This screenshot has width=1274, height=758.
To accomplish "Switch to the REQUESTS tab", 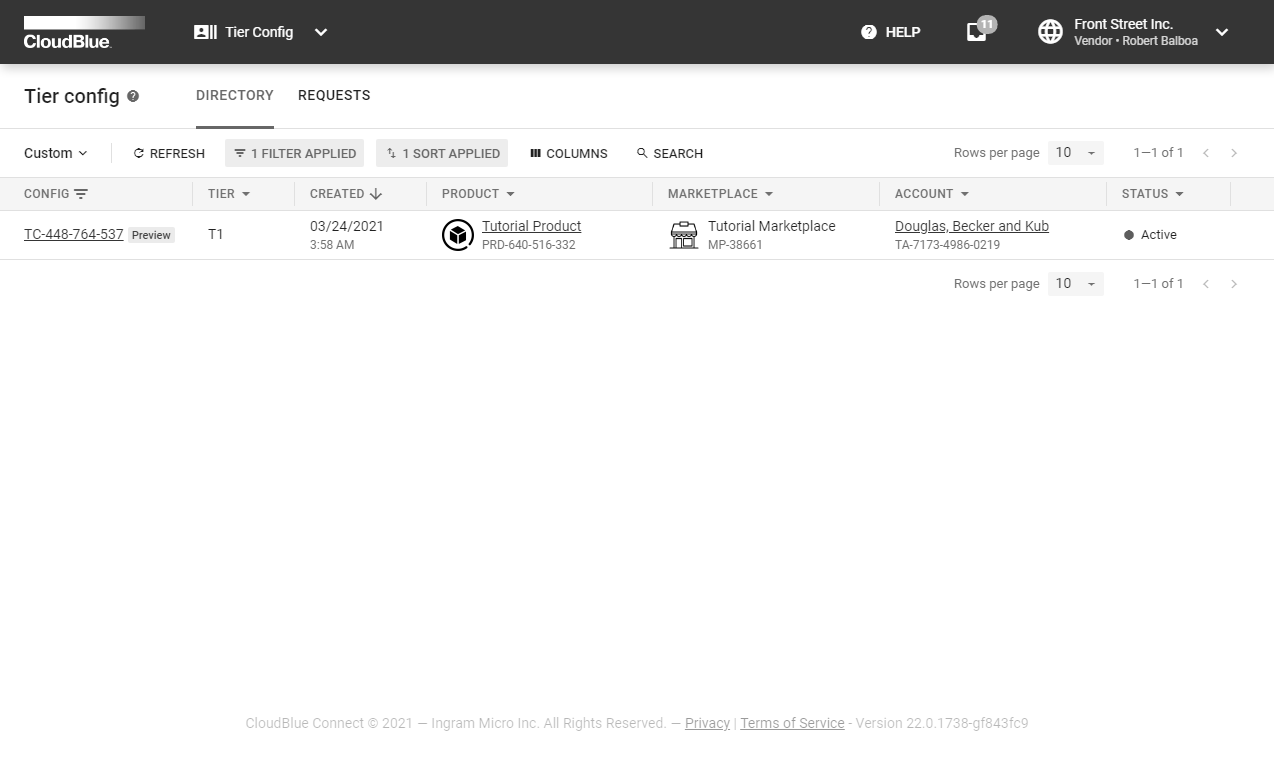I will 334,96.
